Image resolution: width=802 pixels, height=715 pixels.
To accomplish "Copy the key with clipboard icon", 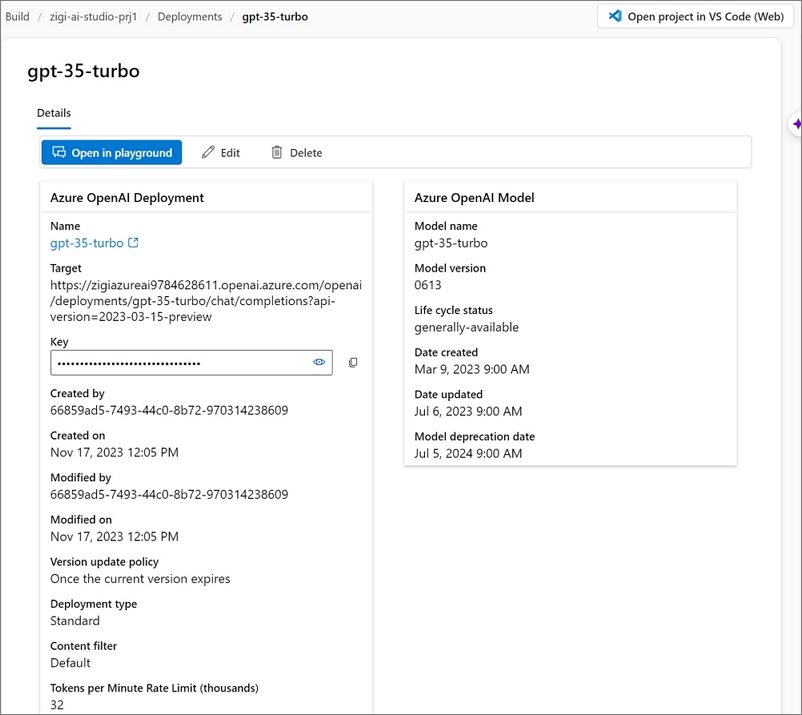I will [353, 363].
